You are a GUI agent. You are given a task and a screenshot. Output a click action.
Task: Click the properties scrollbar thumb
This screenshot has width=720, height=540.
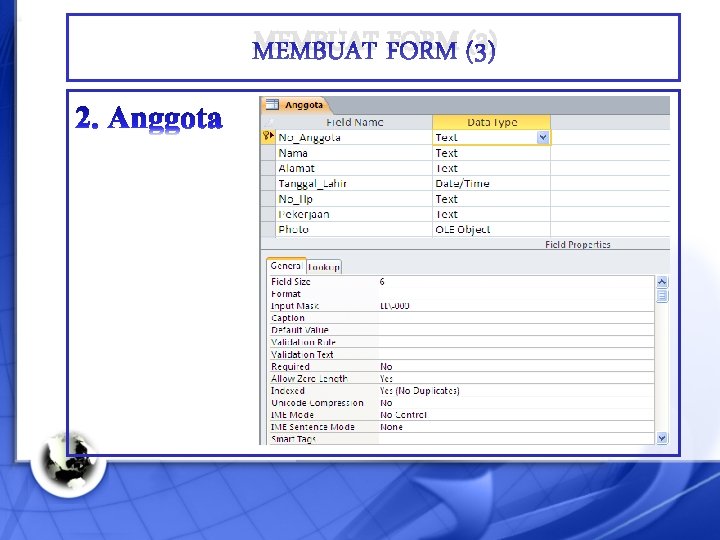(x=662, y=296)
